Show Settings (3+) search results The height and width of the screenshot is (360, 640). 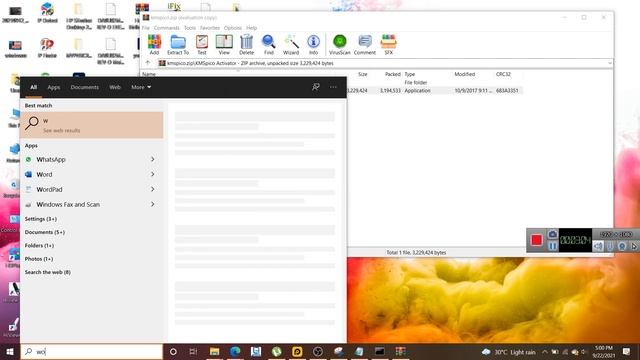[x=40, y=219]
